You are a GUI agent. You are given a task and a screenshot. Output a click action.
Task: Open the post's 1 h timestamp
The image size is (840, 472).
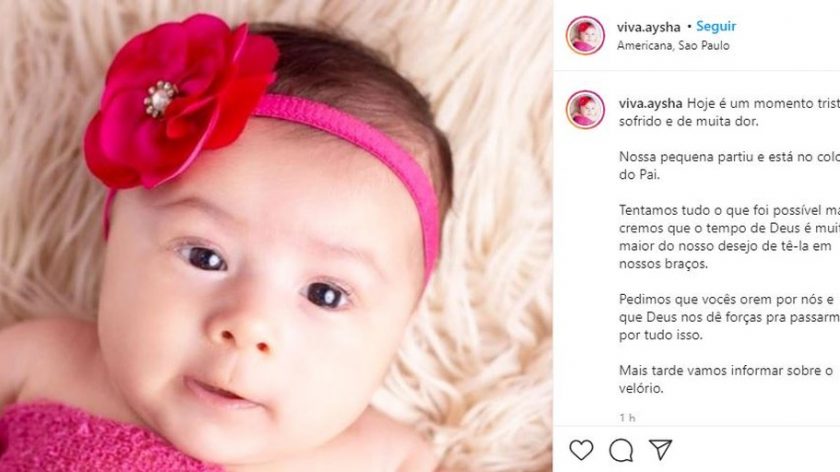pos(627,417)
